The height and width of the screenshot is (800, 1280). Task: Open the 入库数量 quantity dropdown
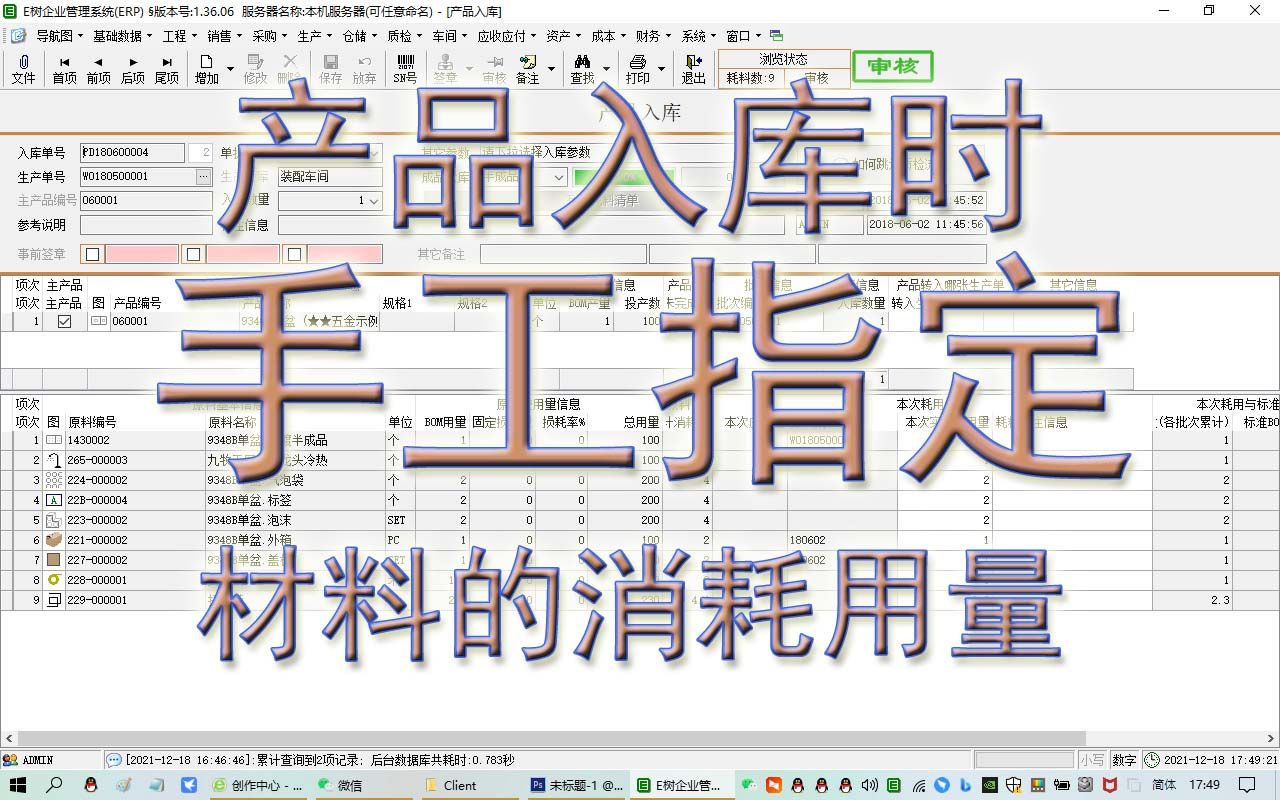point(374,201)
